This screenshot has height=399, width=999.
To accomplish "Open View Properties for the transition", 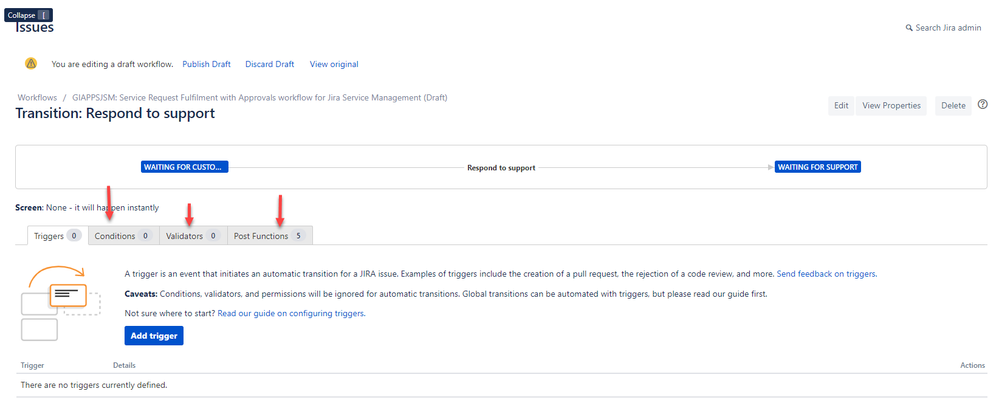I will click(x=891, y=106).
